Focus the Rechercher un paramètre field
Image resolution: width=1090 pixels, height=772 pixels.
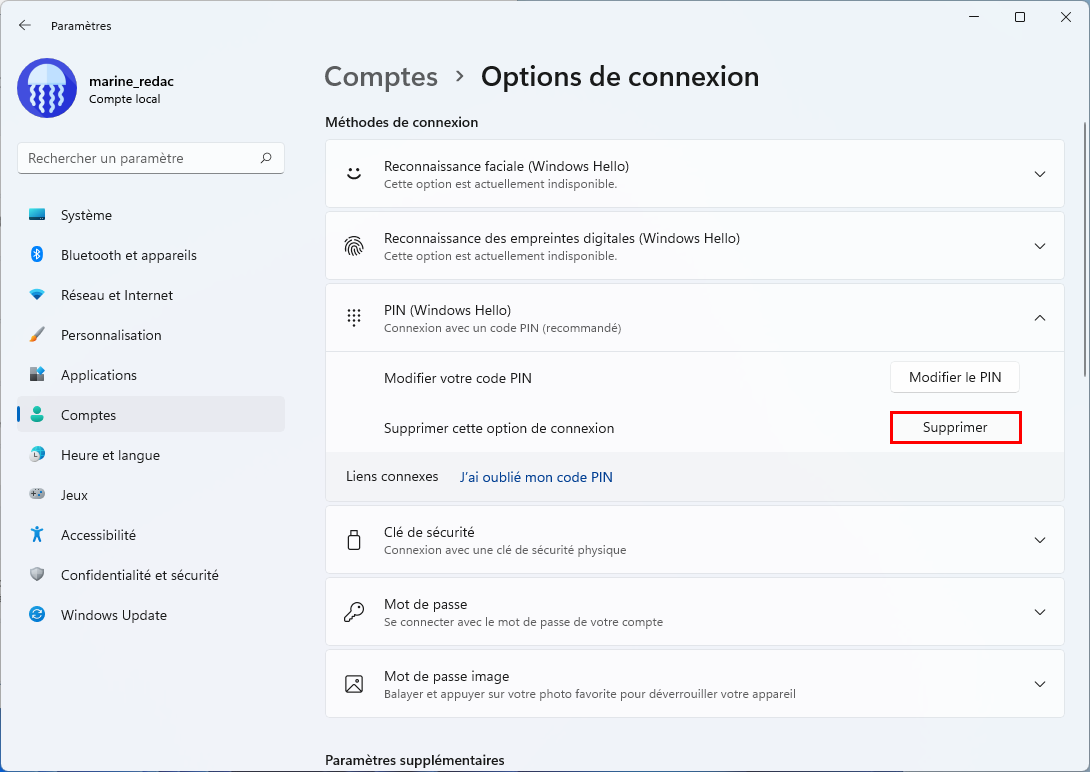pyautogui.click(x=151, y=158)
